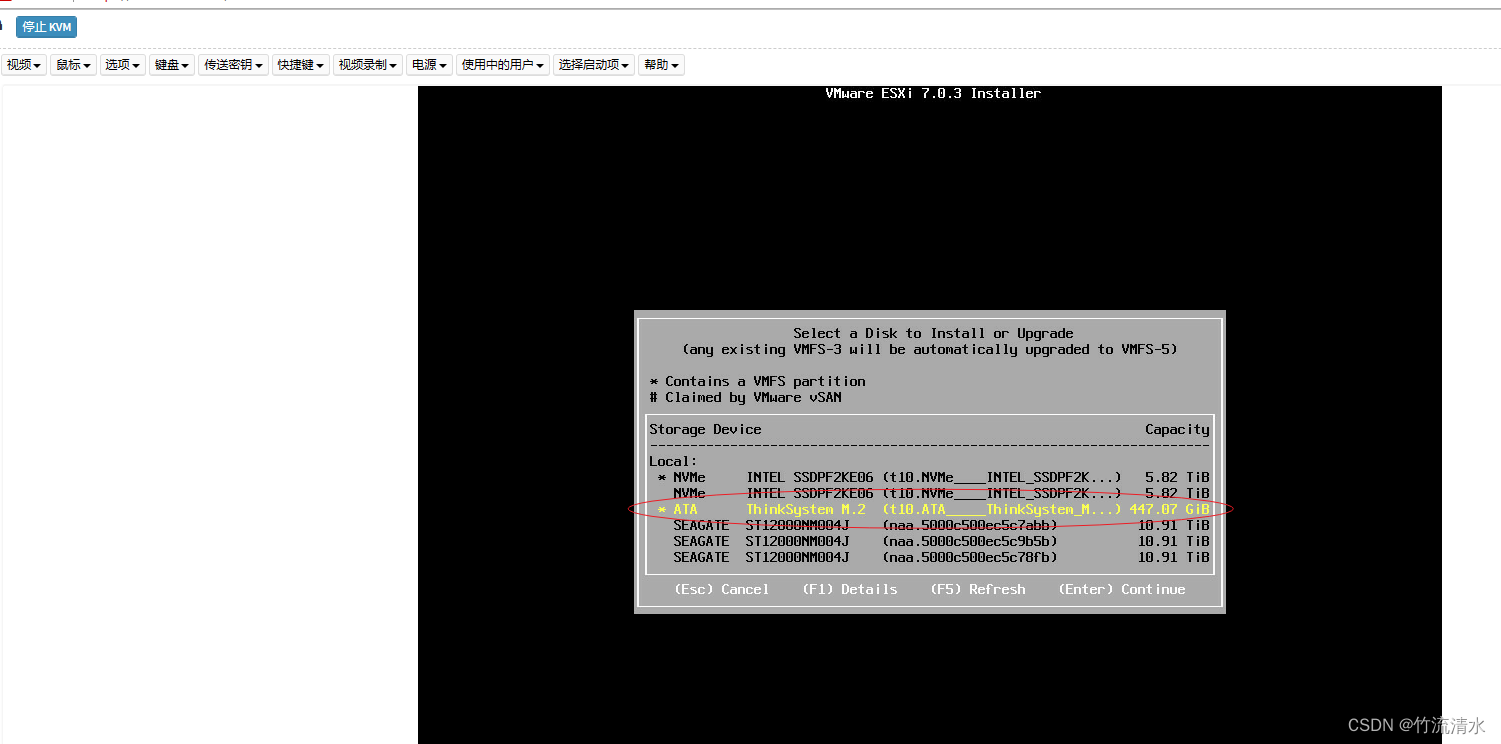Screen dimensions: 1501x744
Task: Select SEAGATE disk naa.5000c500ec5c9b5b
Action: pos(930,541)
